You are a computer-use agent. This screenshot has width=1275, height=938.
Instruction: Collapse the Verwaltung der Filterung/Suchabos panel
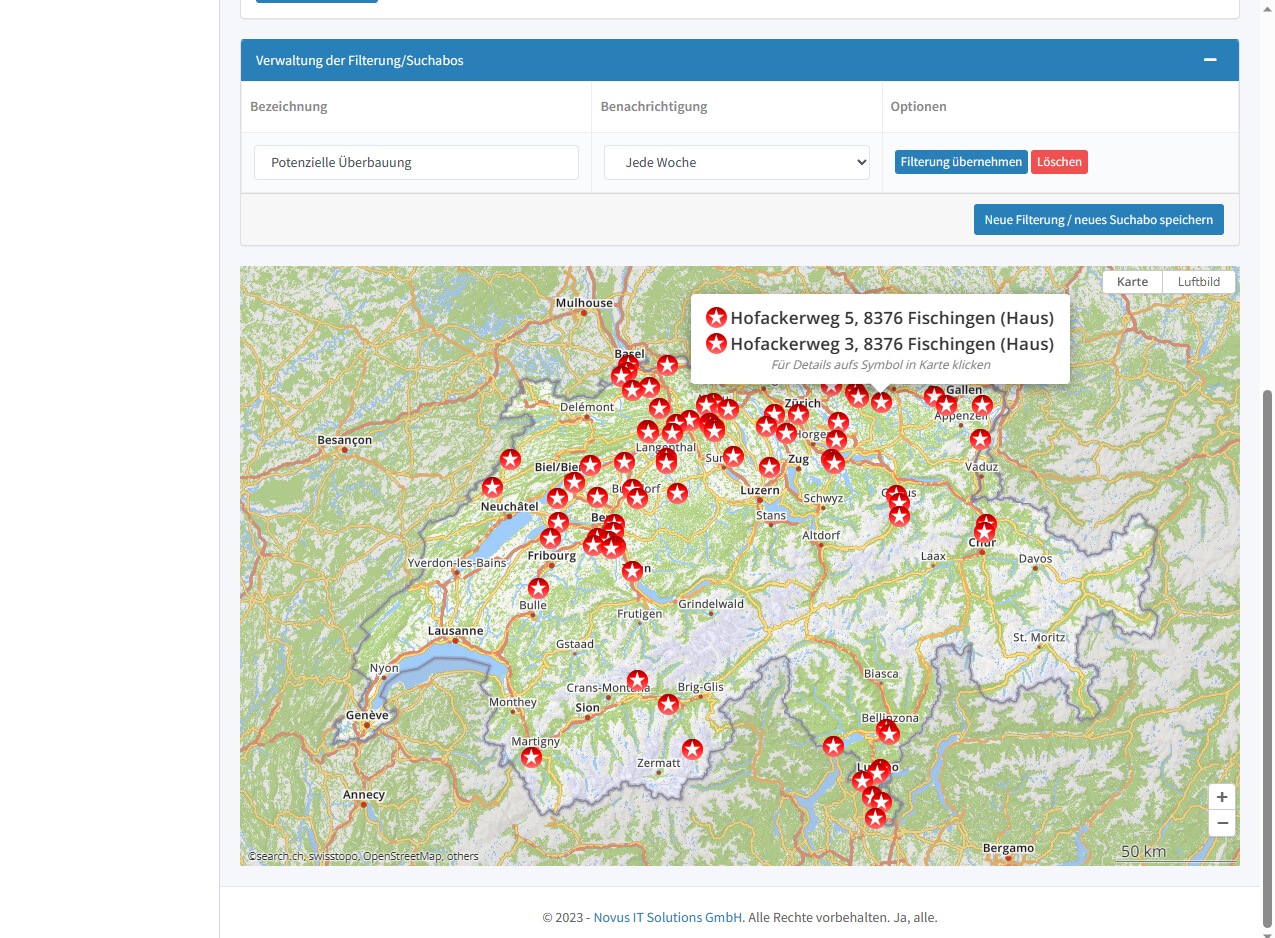[1210, 60]
